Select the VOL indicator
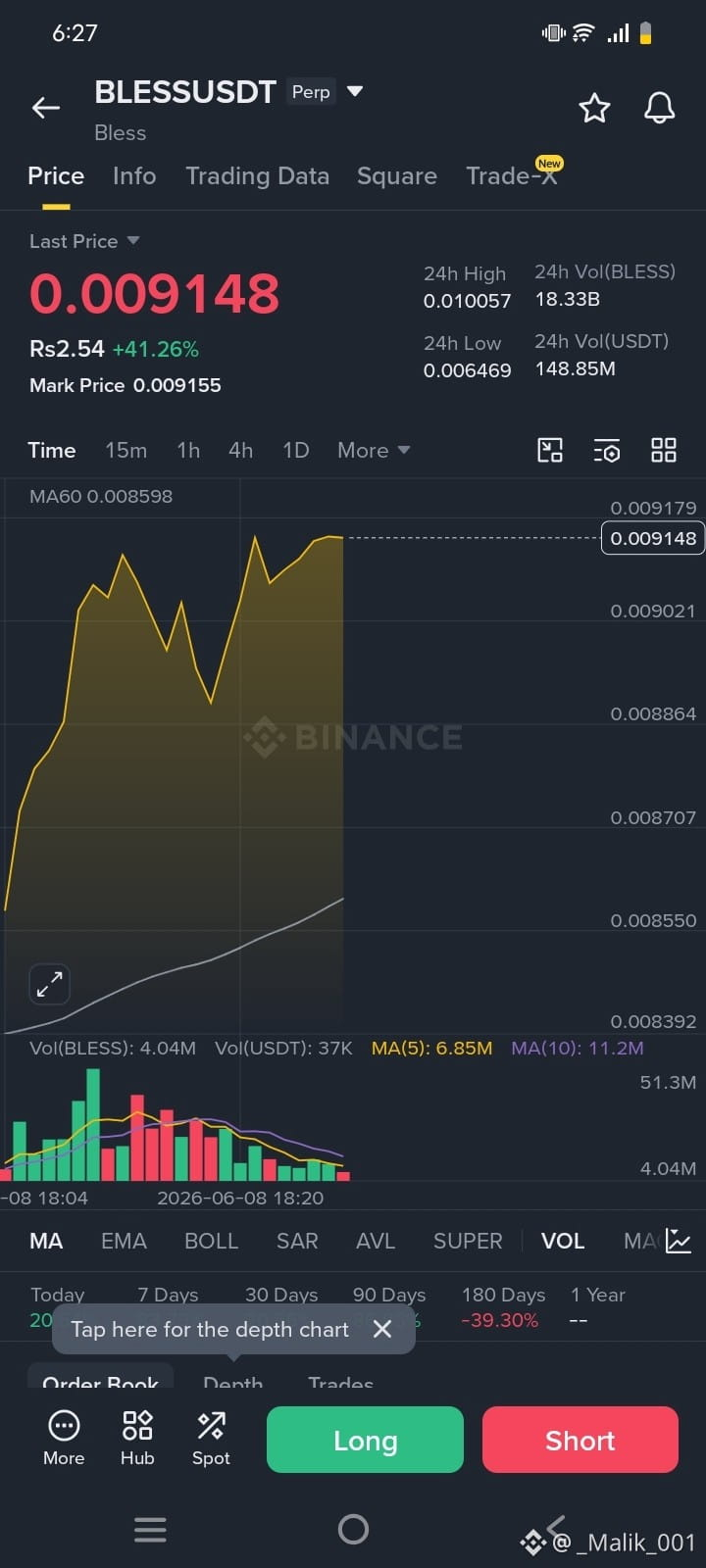 click(x=563, y=1241)
